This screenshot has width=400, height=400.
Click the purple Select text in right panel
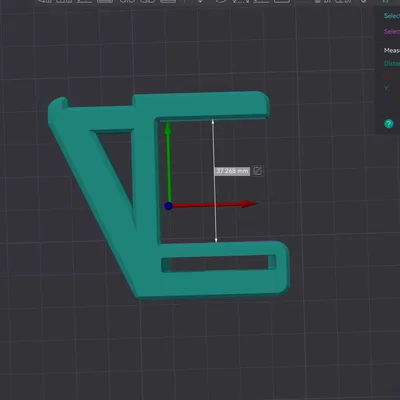point(392,31)
